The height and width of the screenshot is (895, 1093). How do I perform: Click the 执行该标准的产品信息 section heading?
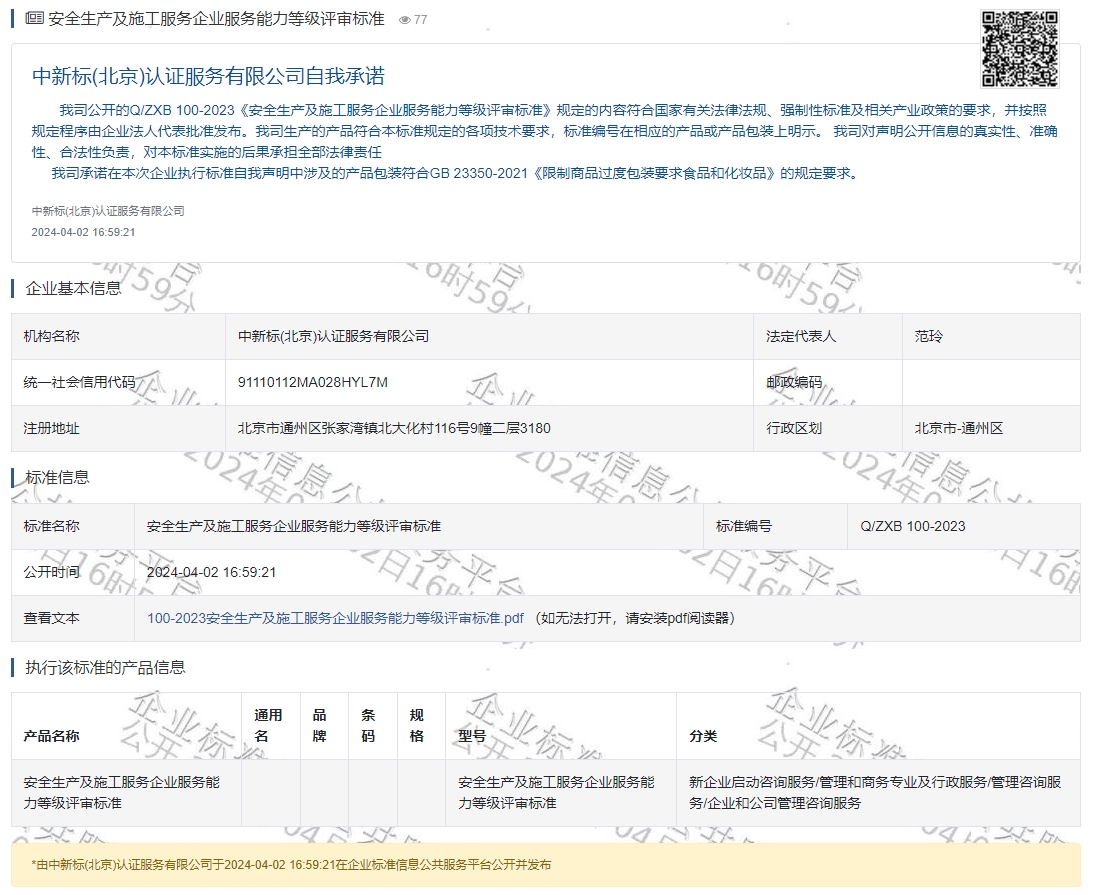point(105,668)
